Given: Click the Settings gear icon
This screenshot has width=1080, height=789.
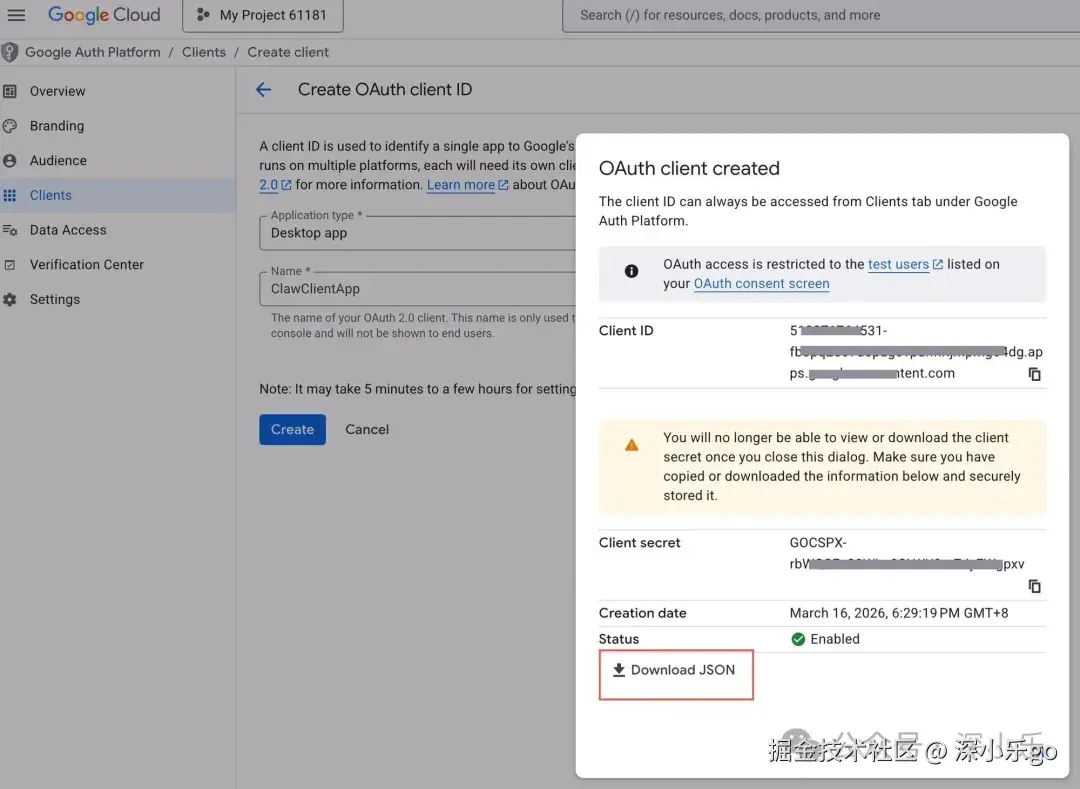Looking at the screenshot, I should [10, 299].
